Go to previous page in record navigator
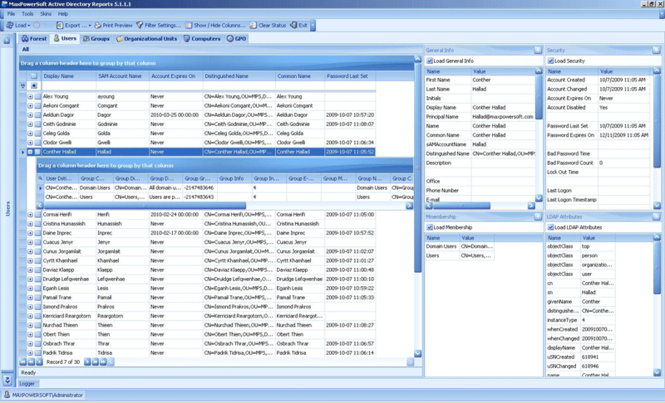The height and width of the screenshot is (403, 665). point(31,362)
